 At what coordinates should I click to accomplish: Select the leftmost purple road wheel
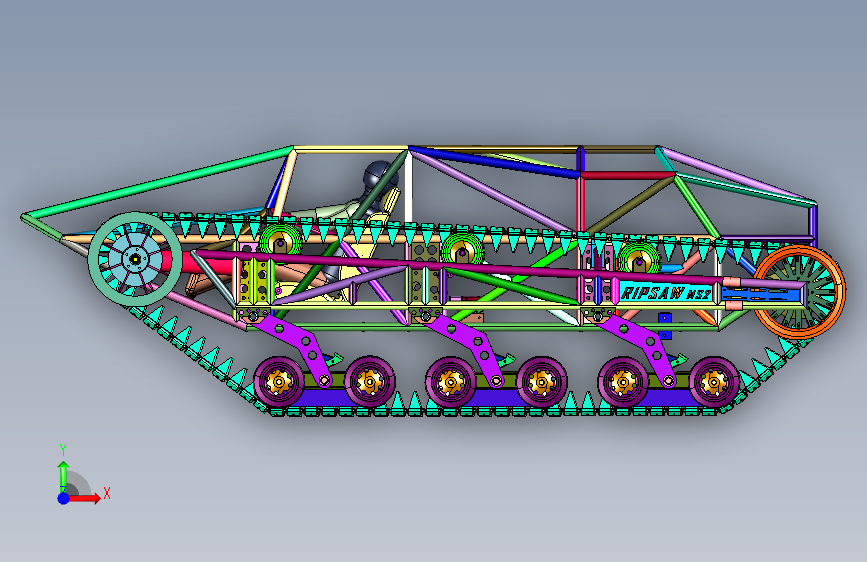pos(279,382)
